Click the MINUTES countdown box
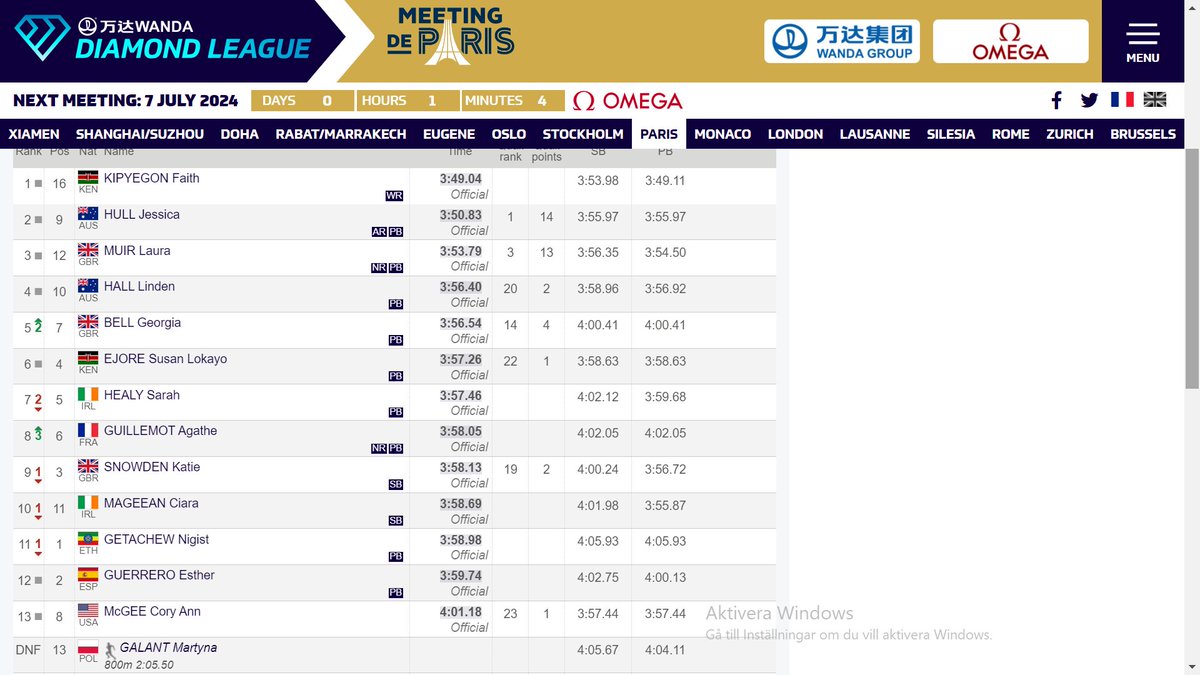 tap(511, 101)
